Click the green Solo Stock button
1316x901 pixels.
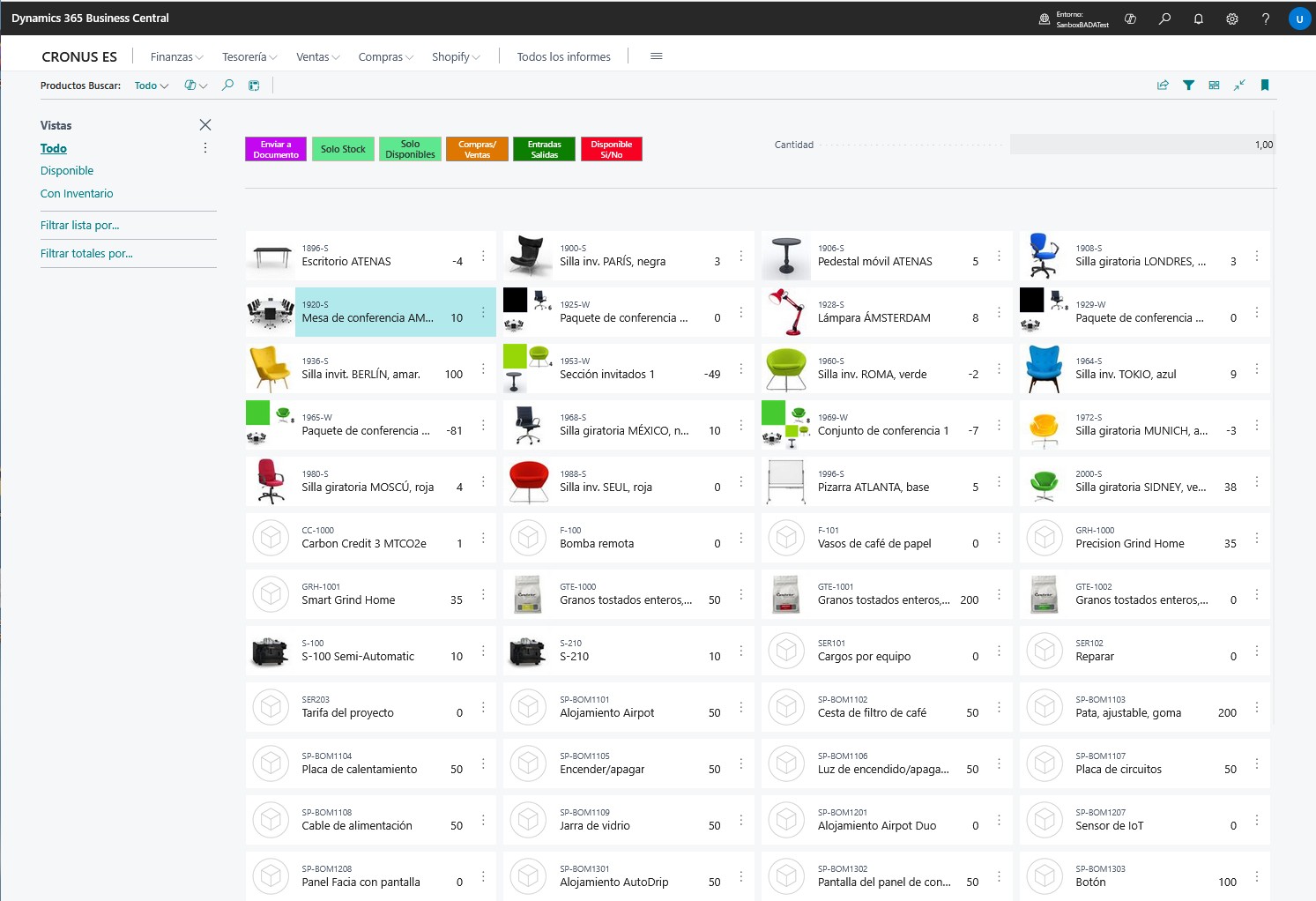pyautogui.click(x=343, y=149)
